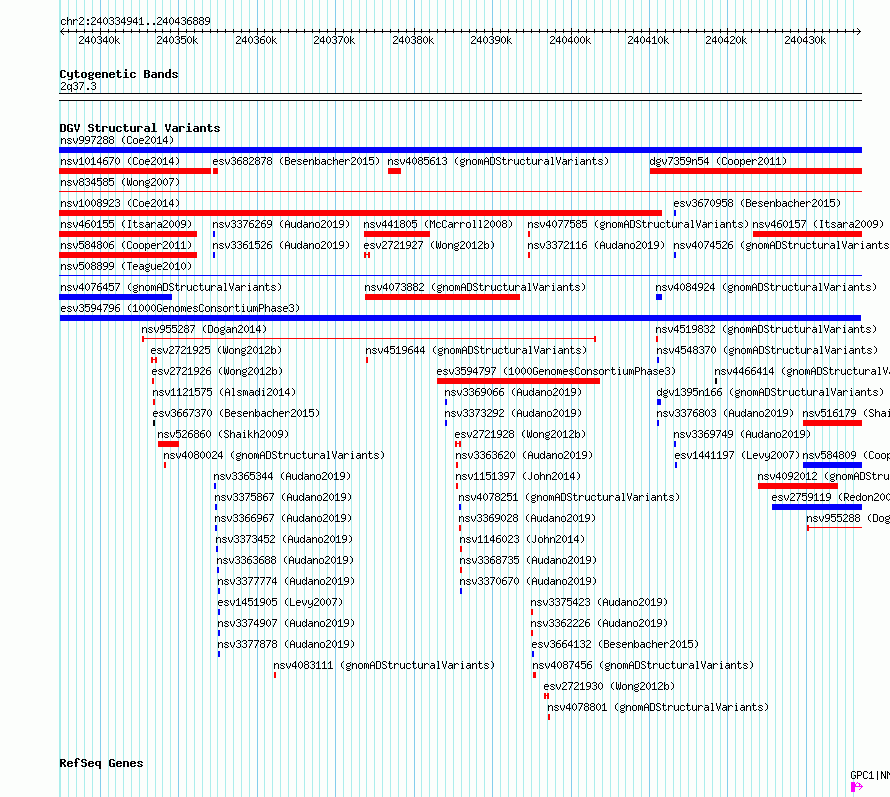Click nsv3363620 (Audano2019) label
Viewport: 890px width, 797px height.
pos(524,455)
